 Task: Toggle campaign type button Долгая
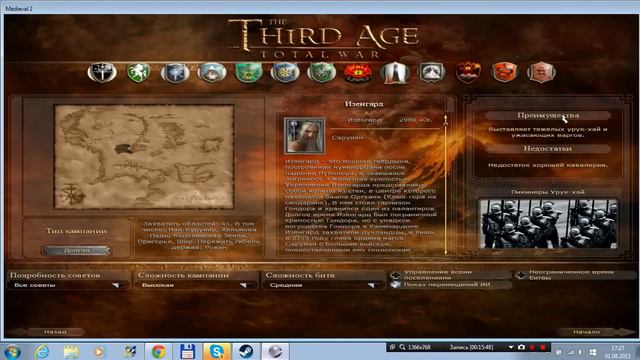76,250
